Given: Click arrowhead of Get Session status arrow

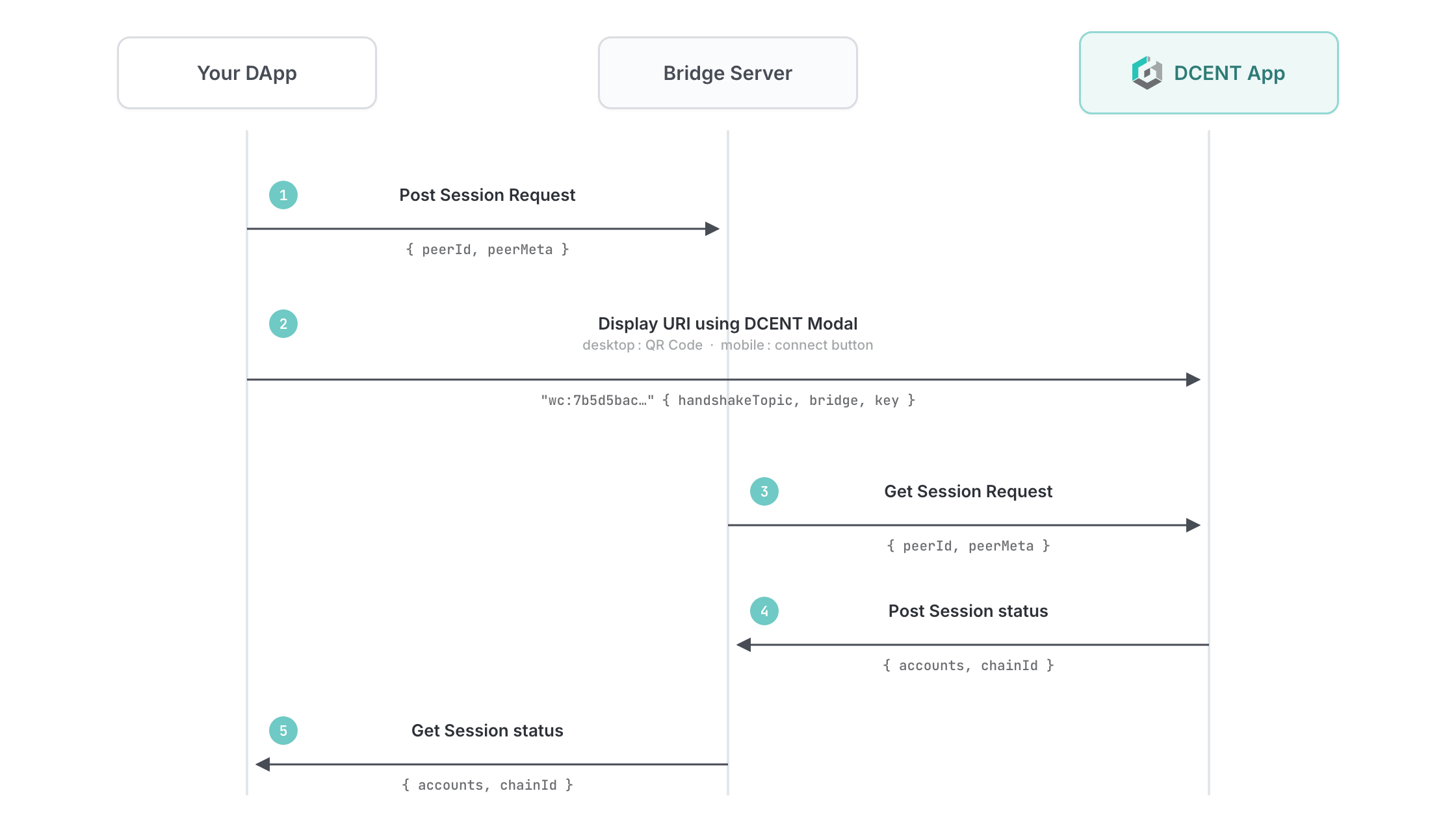Looking at the screenshot, I should point(263,764).
